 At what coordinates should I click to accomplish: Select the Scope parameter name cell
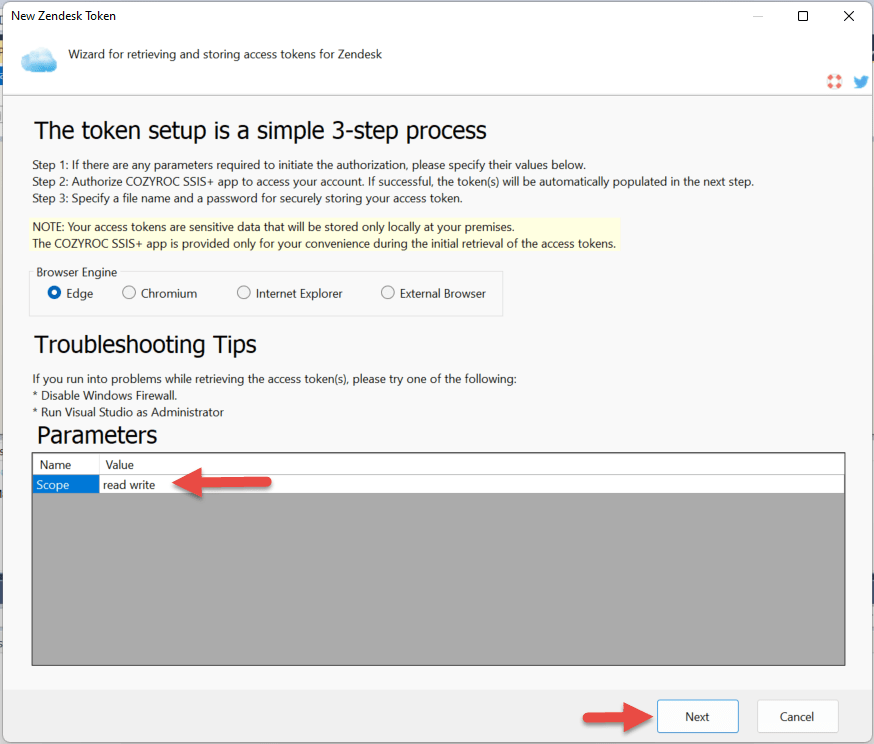66,485
